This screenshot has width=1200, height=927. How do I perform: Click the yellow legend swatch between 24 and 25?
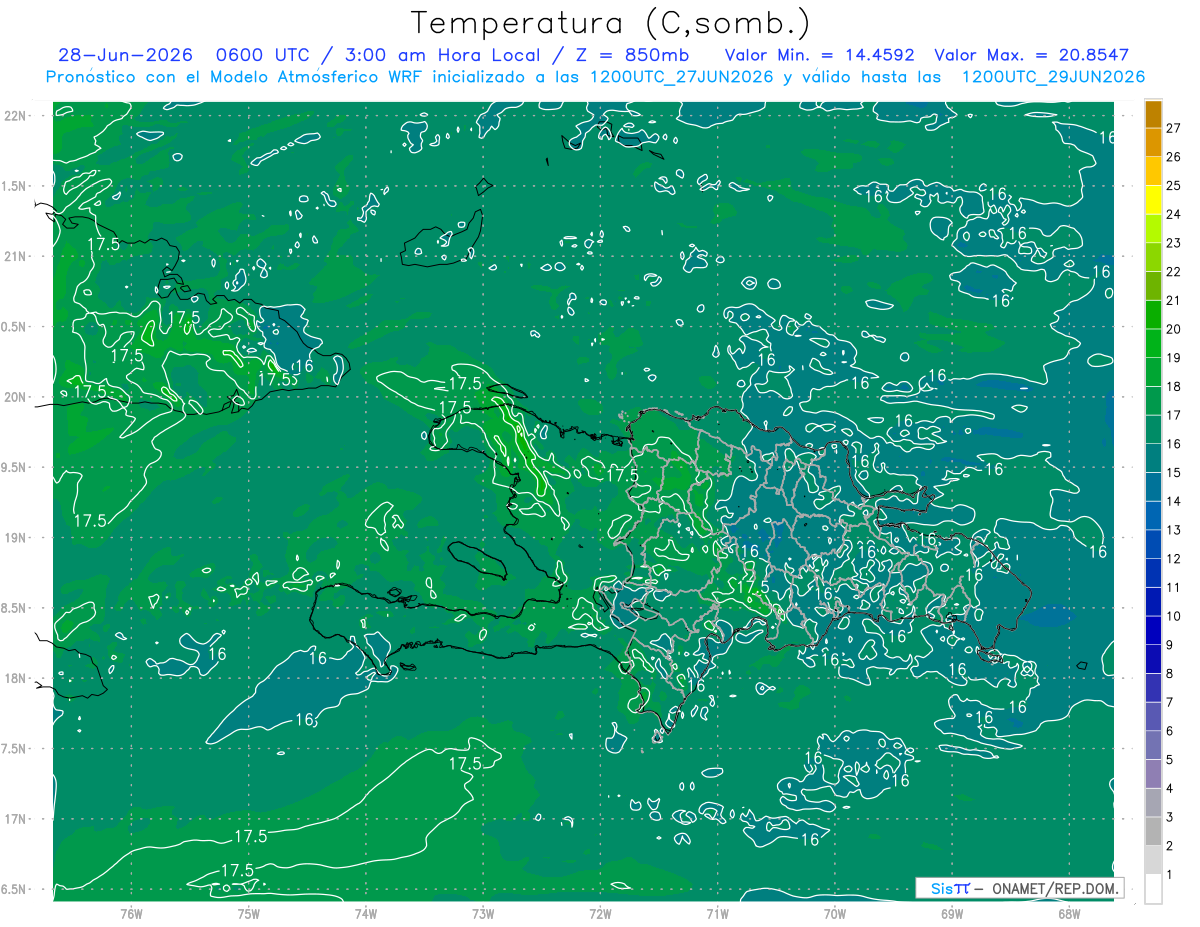coord(1153,199)
